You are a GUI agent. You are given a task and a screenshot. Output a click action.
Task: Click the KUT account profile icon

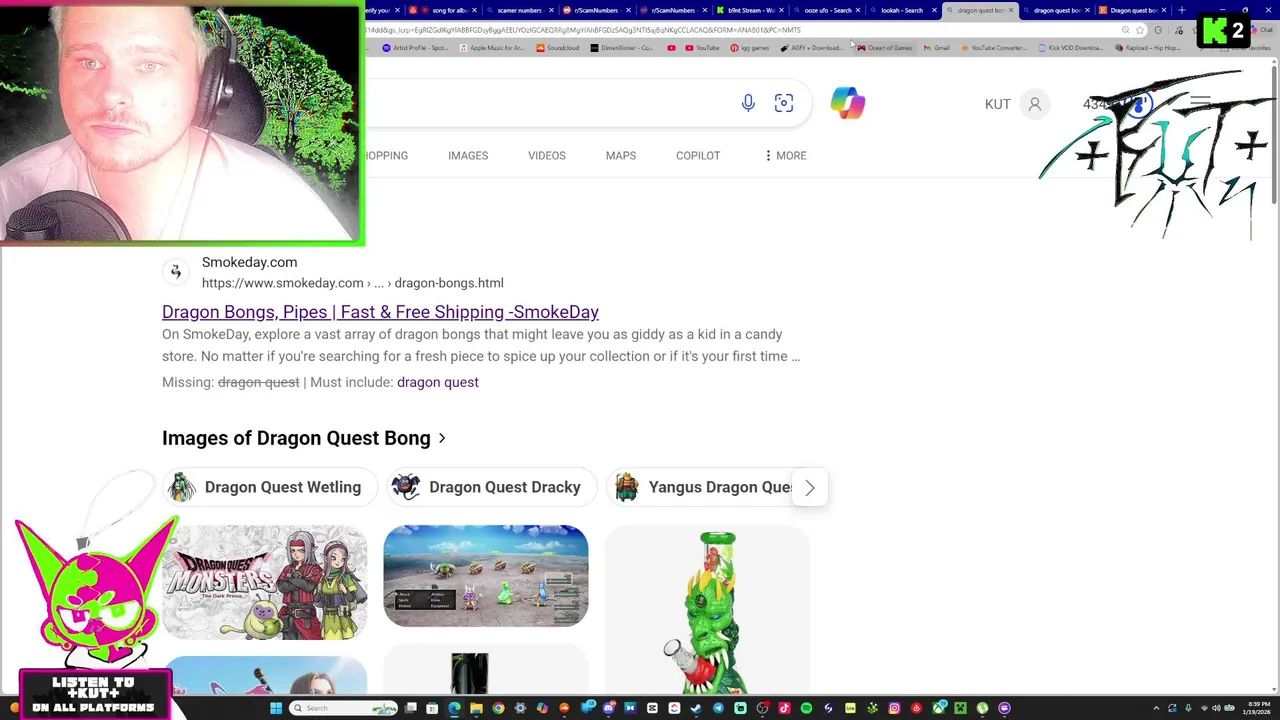[x=1035, y=104]
